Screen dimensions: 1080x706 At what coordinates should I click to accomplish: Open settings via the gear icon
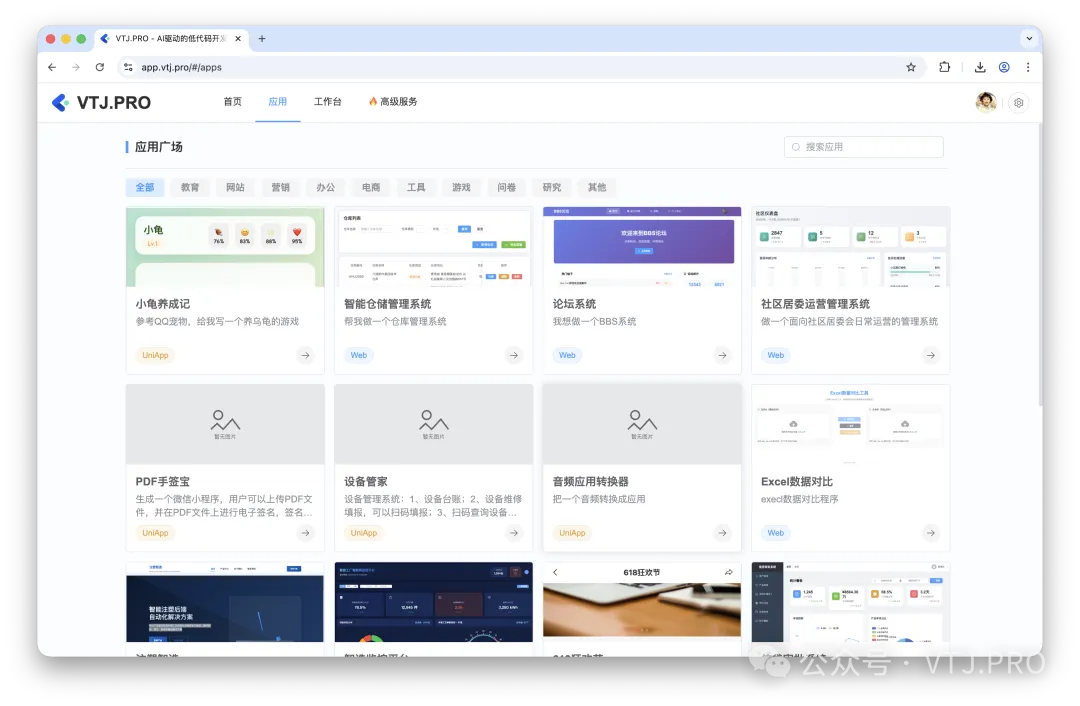[1018, 102]
